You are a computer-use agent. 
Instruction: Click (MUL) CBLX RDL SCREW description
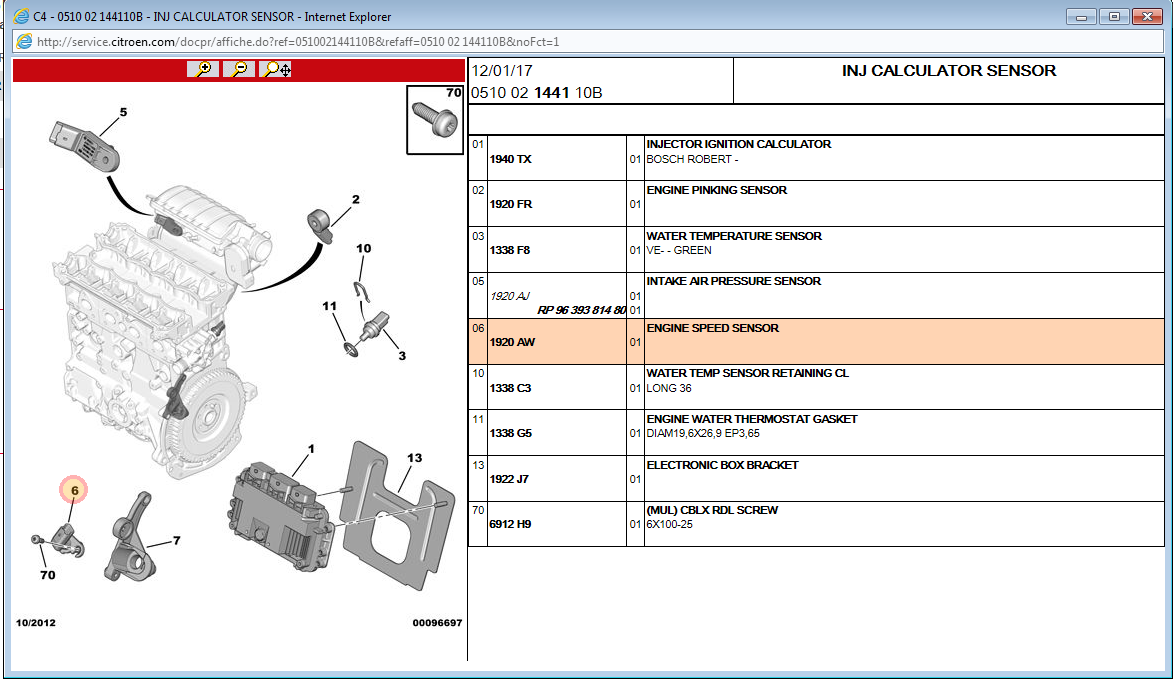(712, 510)
